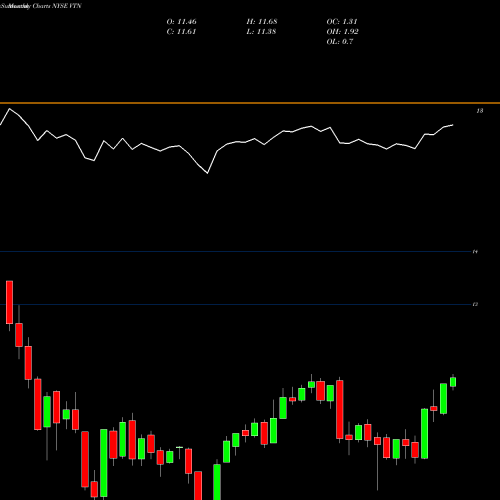Click the right end of the white indicator line
This screenshot has width=500, height=500.
(x=452, y=125)
